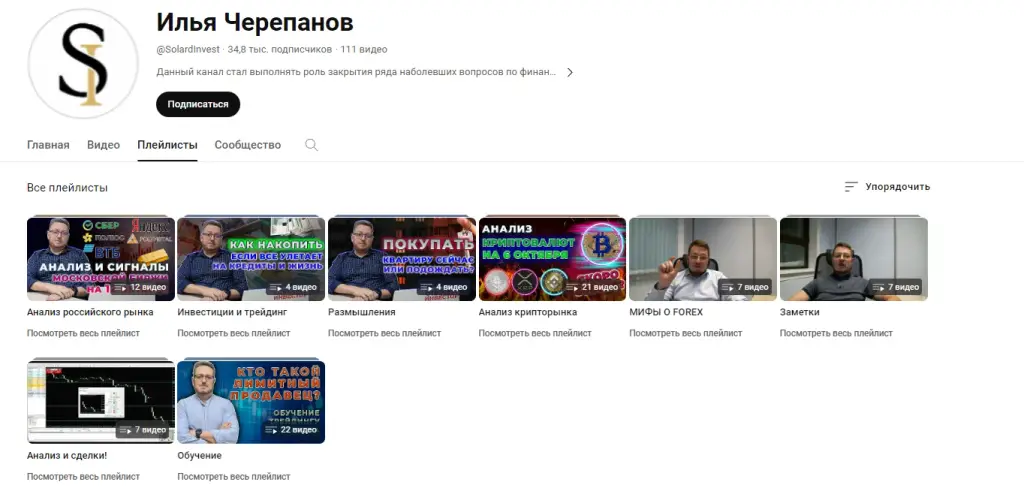Expand the channel description chevron arrow
Image resolution: width=1024 pixels, height=497 pixels.
(569, 72)
